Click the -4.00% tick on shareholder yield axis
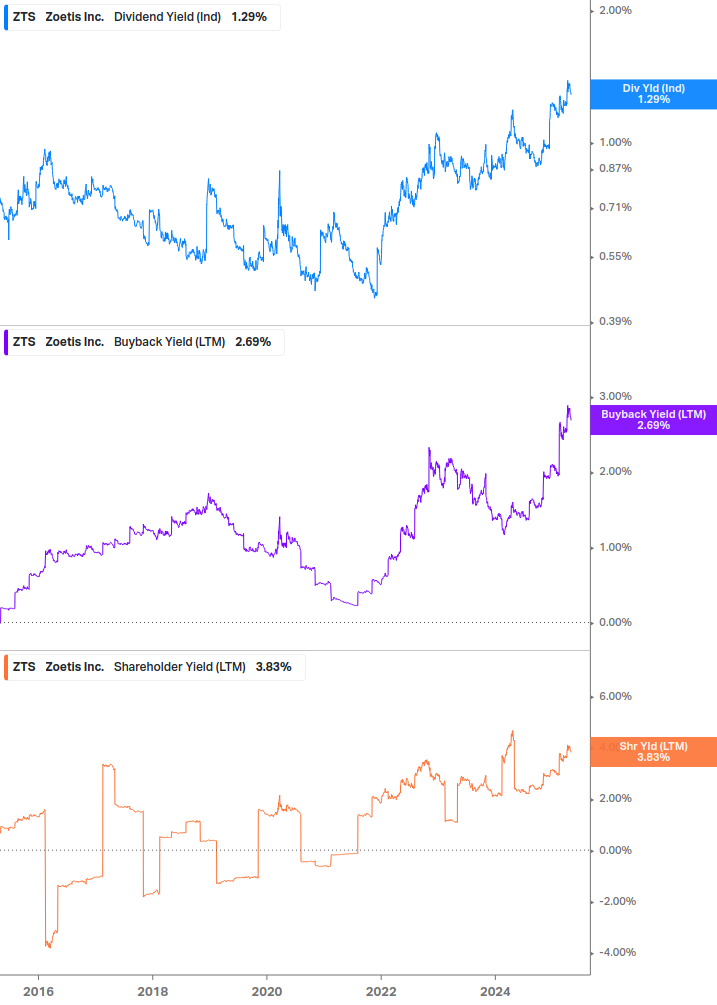Screen dimensions: 717x1005 coord(618,952)
